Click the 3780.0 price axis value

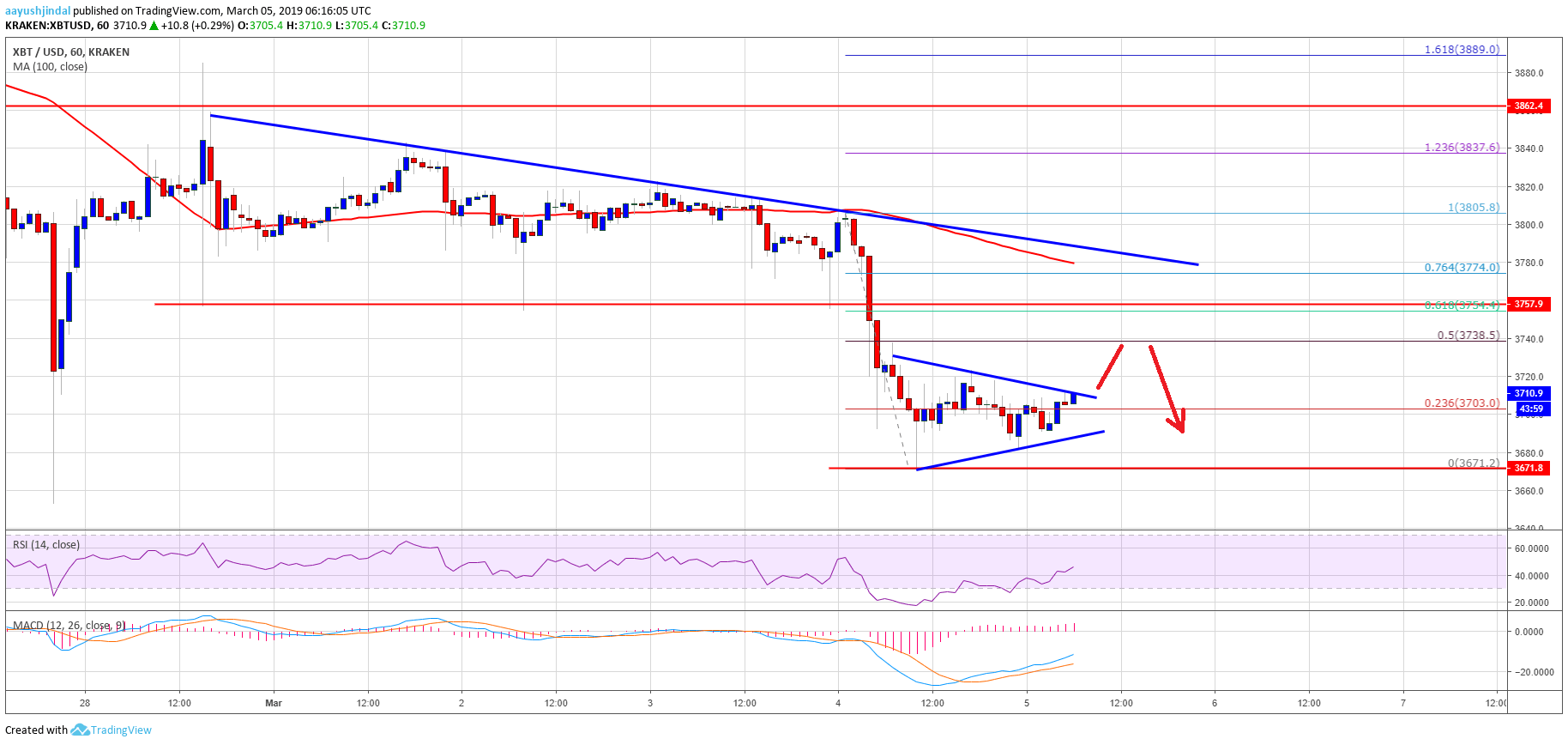[1529, 263]
